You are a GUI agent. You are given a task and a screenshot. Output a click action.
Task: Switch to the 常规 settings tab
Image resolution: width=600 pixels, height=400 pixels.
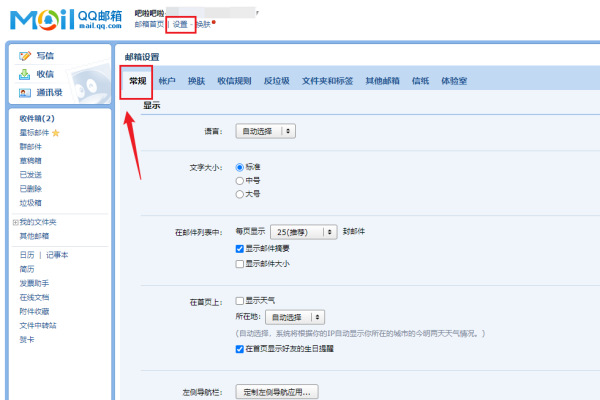[137, 81]
